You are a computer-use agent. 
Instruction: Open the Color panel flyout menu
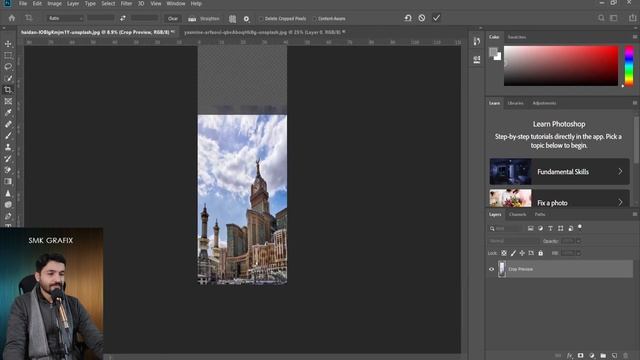pos(635,37)
